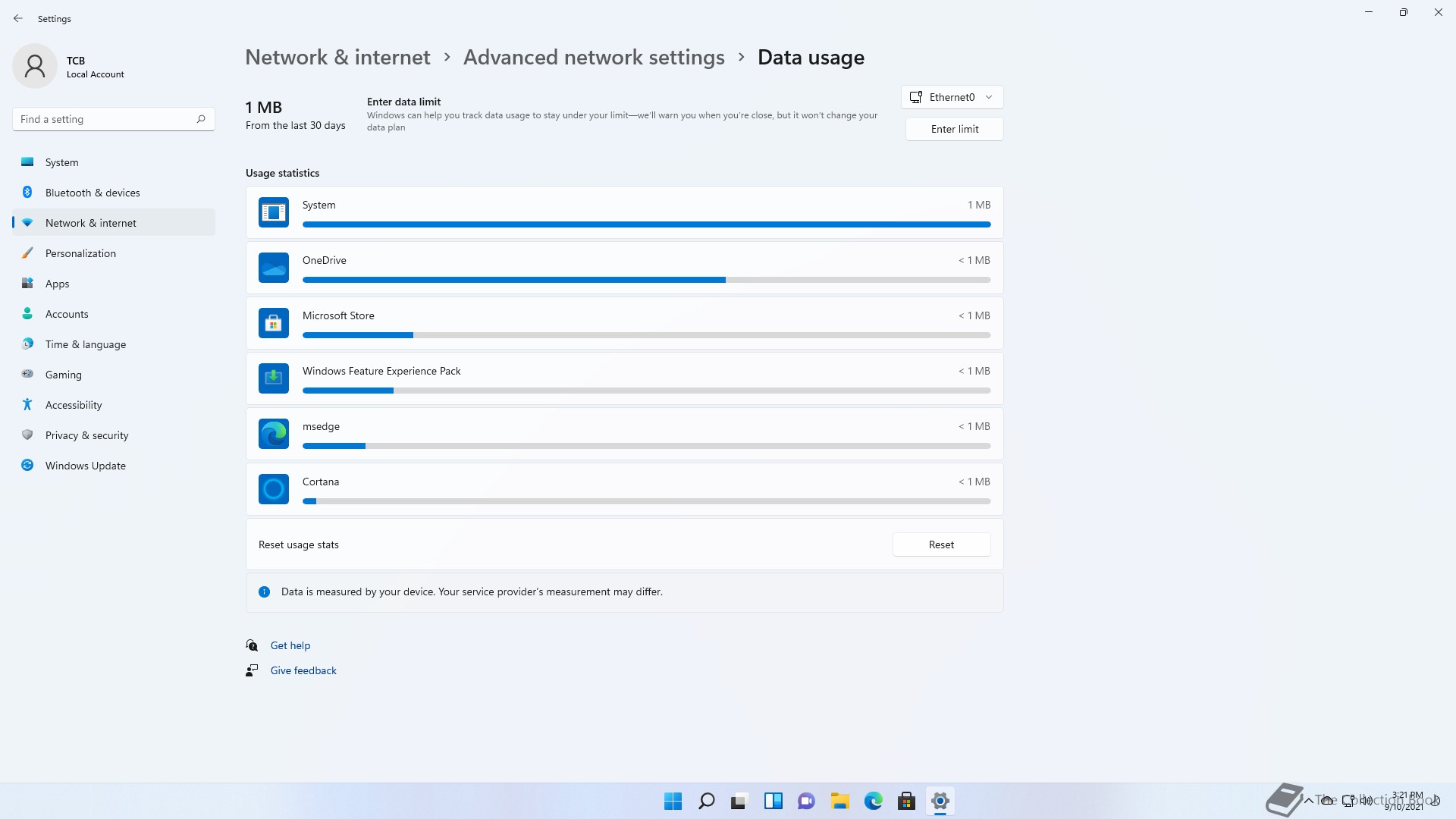This screenshot has height=819, width=1456.
Task: Click the Cortana circle icon
Action: click(273, 489)
